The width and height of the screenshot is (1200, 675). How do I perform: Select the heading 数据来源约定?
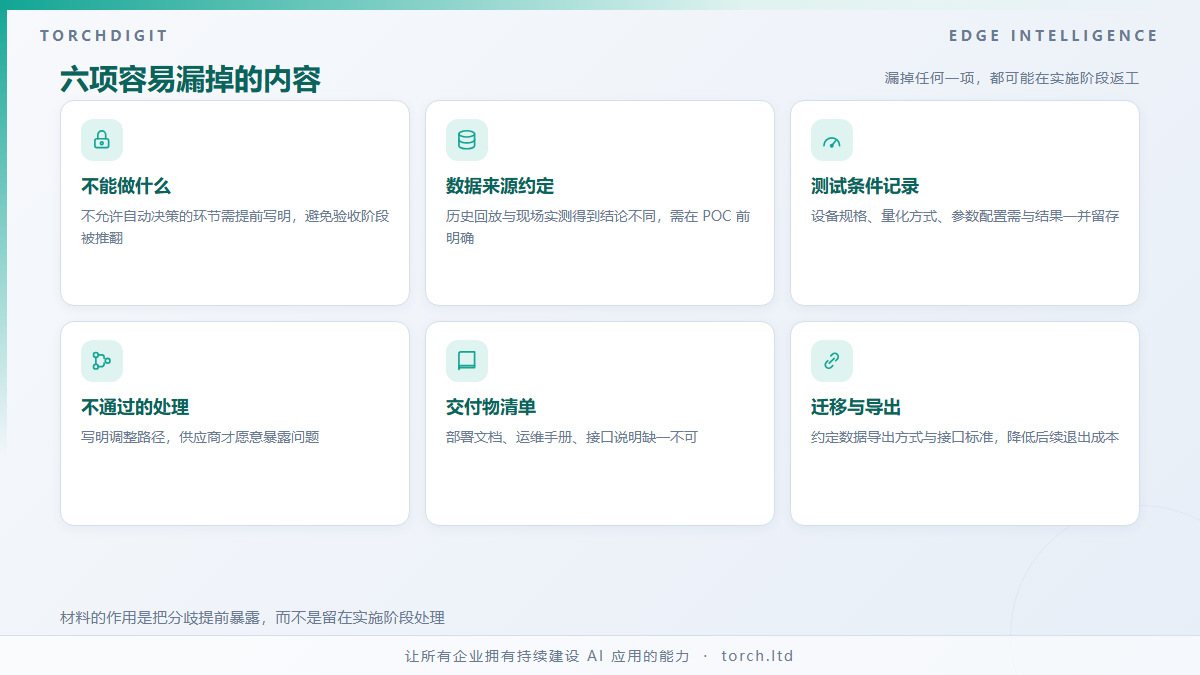500,187
